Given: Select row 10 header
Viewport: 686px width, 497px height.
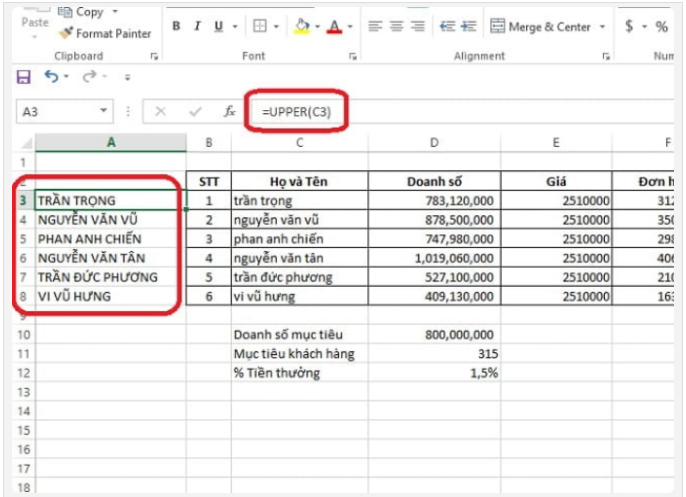Looking at the screenshot, I should pos(24,335).
